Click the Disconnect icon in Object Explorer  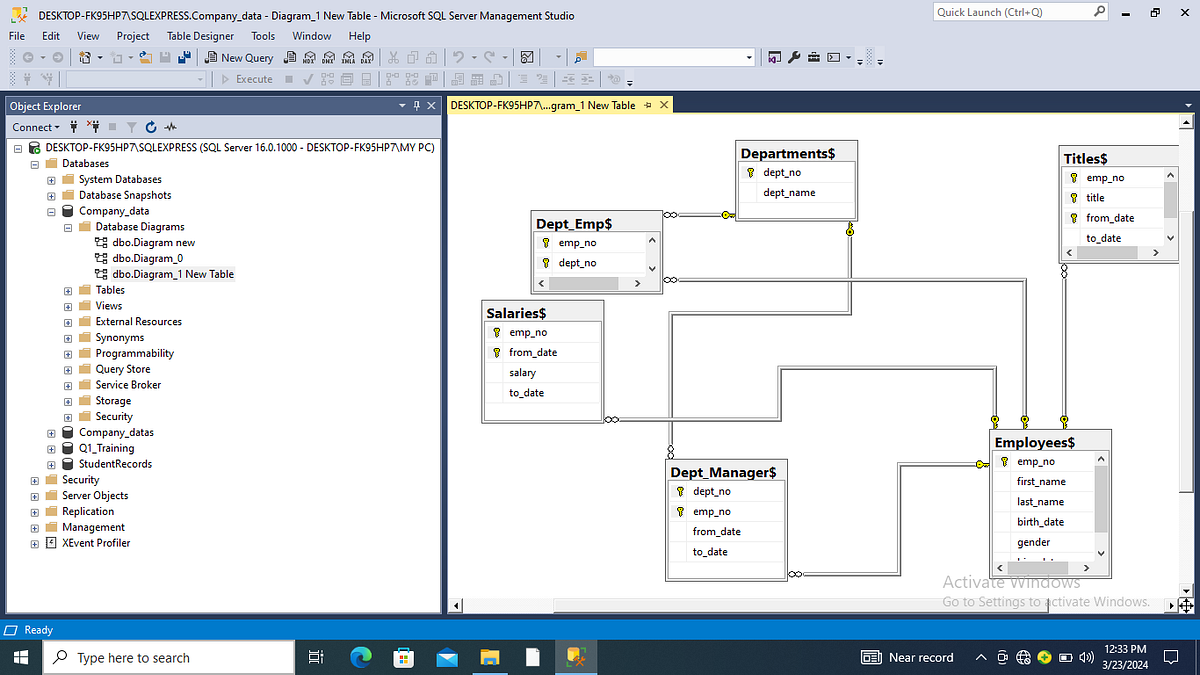pyautogui.click(x=93, y=127)
